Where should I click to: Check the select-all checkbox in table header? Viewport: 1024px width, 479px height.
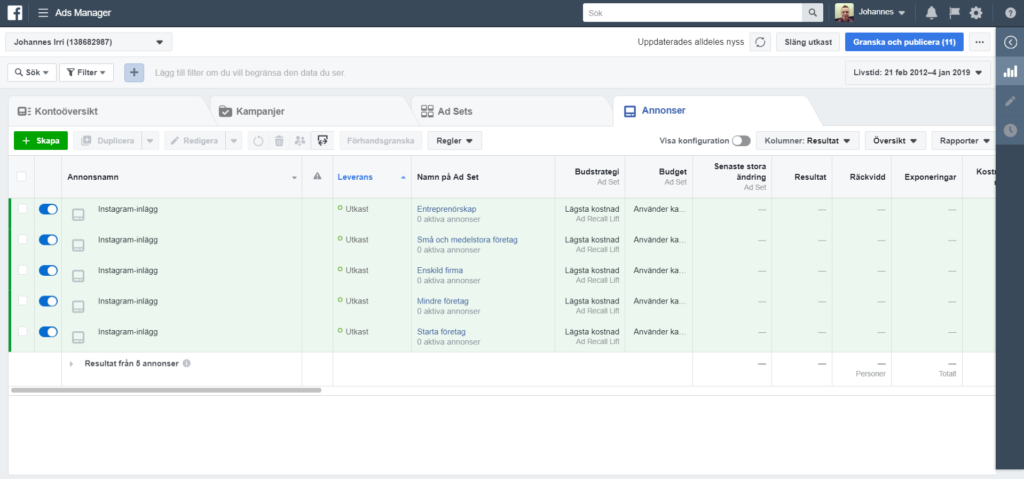point(22,176)
